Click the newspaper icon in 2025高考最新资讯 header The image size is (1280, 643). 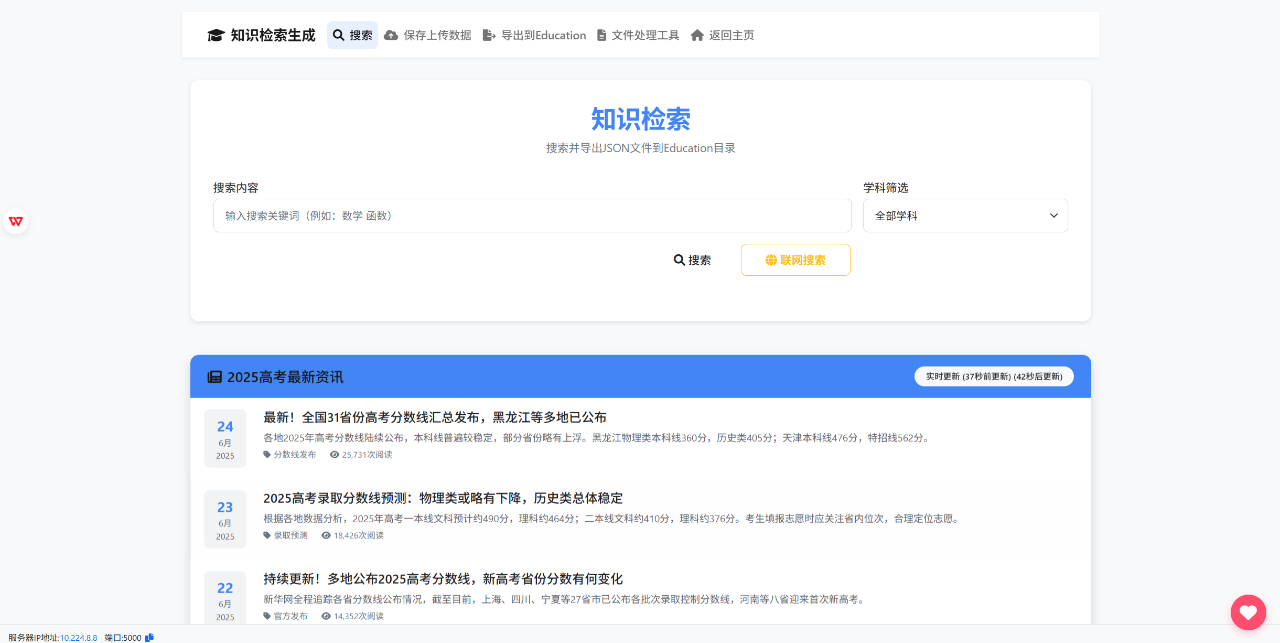click(x=214, y=377)
